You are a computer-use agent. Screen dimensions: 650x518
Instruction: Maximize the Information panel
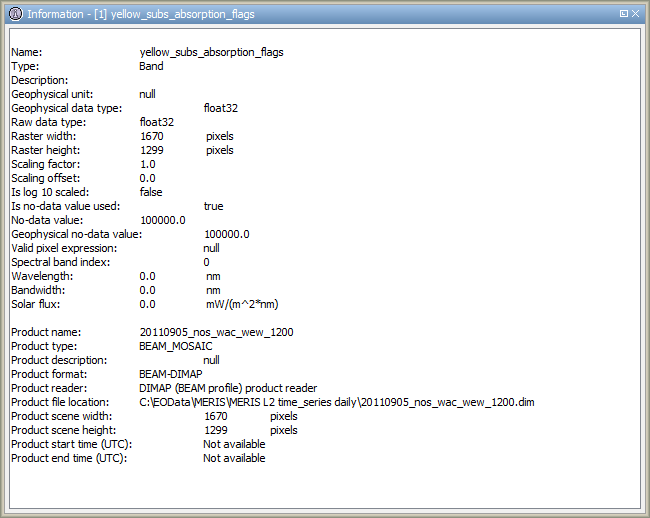click(x=624, y=14)
